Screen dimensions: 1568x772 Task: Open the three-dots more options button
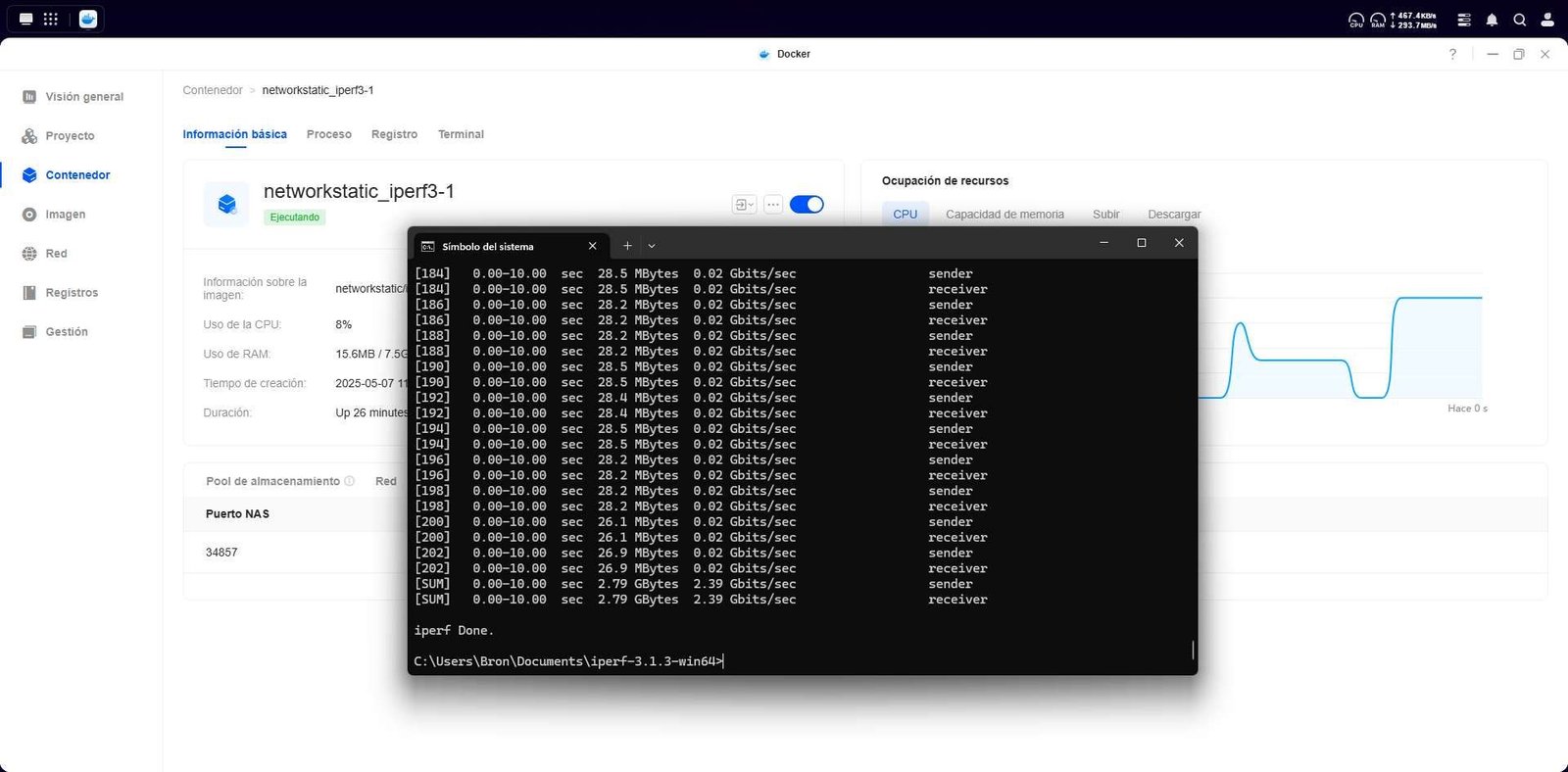coord(773,205)
